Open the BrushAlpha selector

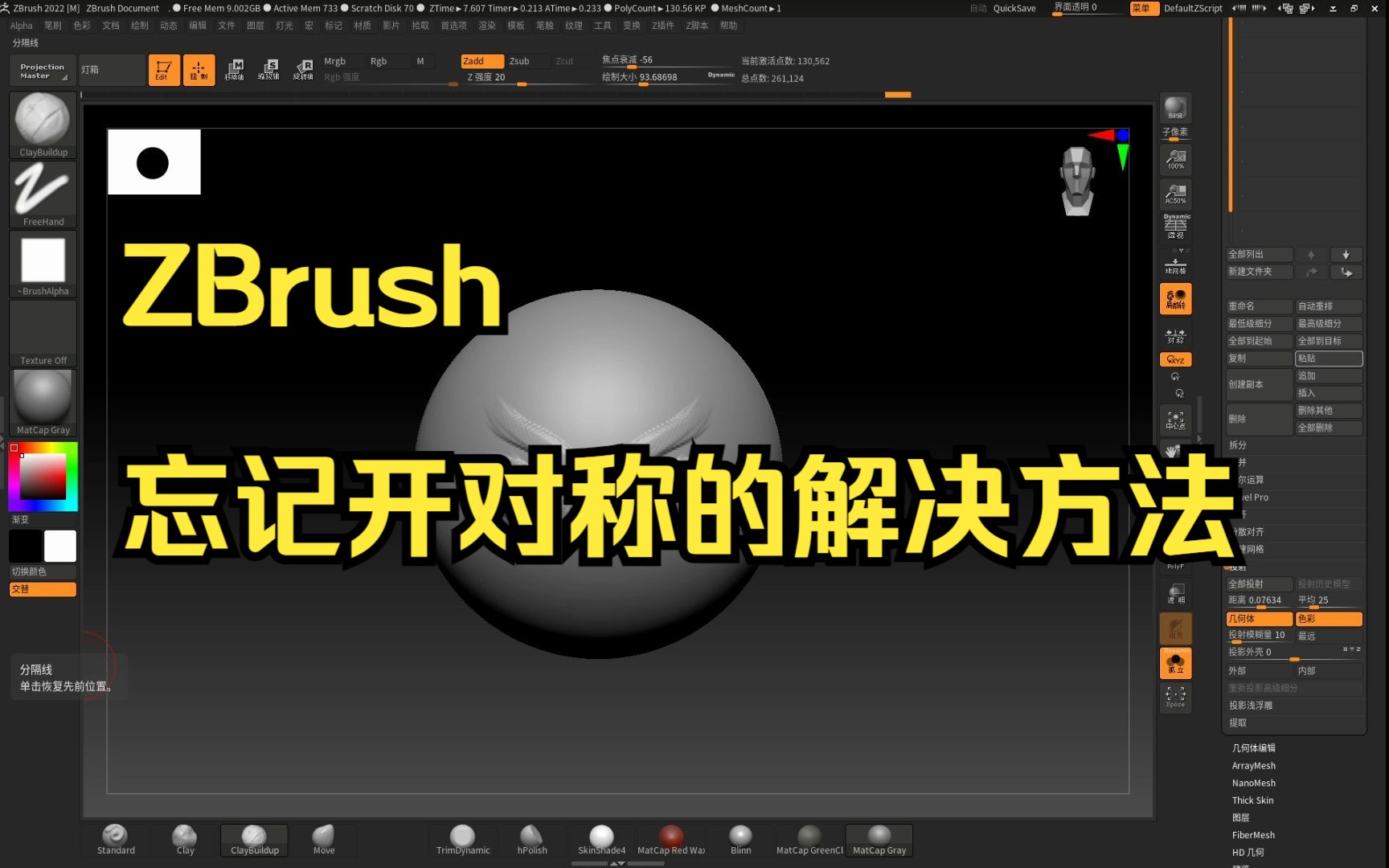click(43, 264)
